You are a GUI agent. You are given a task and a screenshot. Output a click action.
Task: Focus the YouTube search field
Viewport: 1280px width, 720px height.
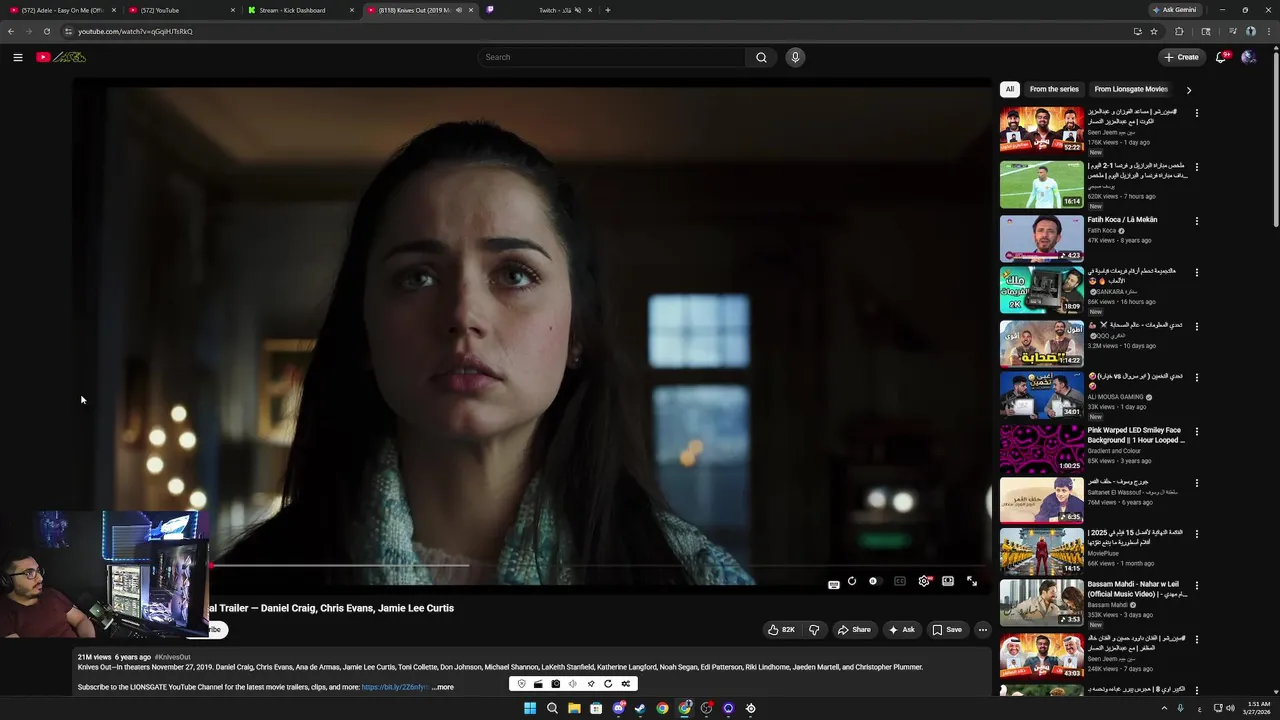pyautogui.click(x=612, y=57)
